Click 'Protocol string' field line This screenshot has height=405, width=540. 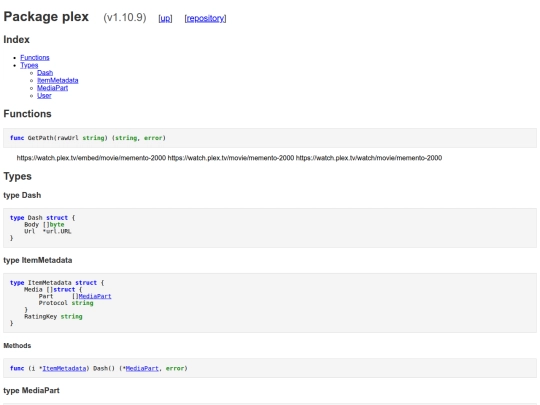pyautogui.click(x=66, y=303)
